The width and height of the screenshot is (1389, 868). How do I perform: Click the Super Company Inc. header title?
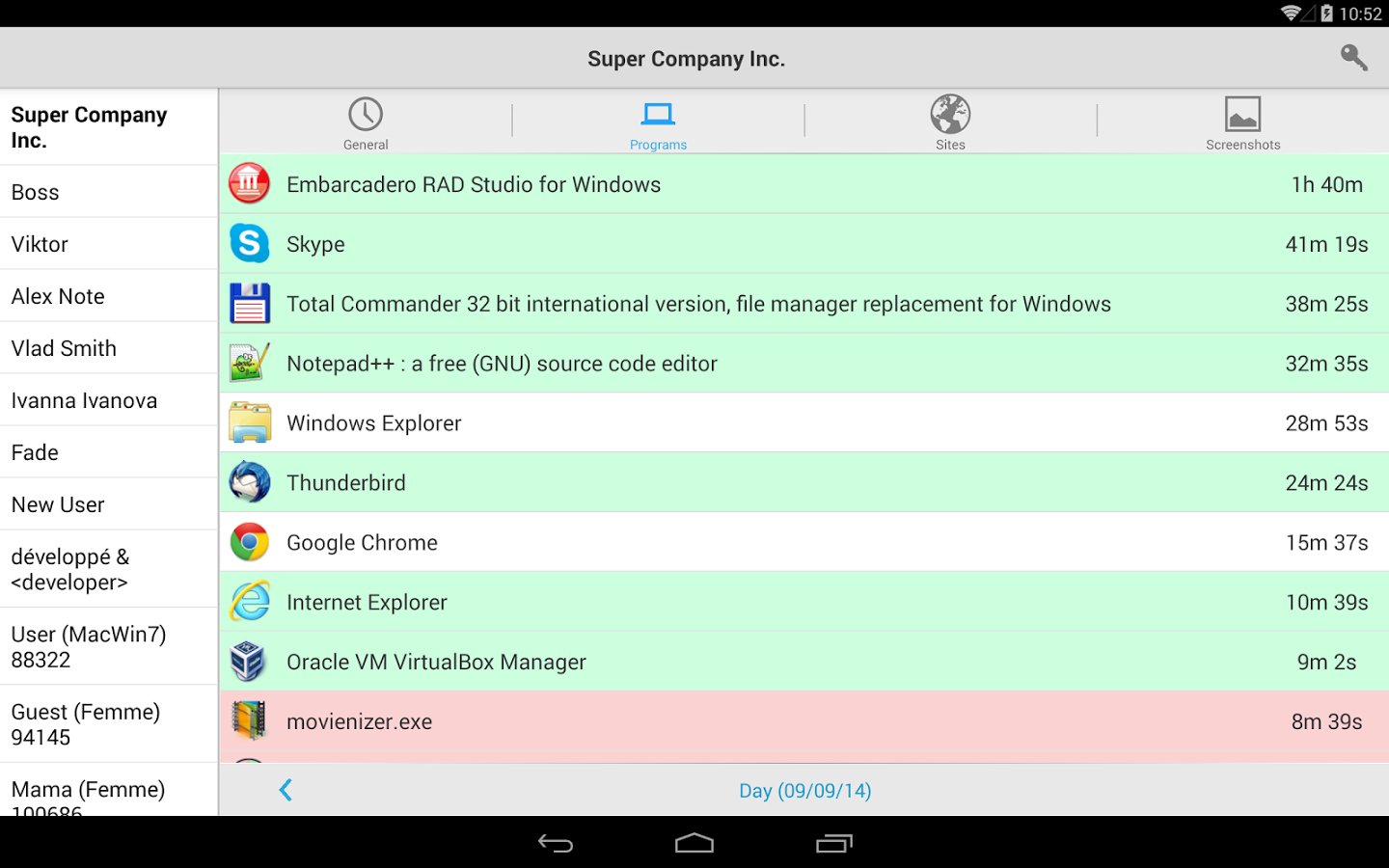coord(686,59)
